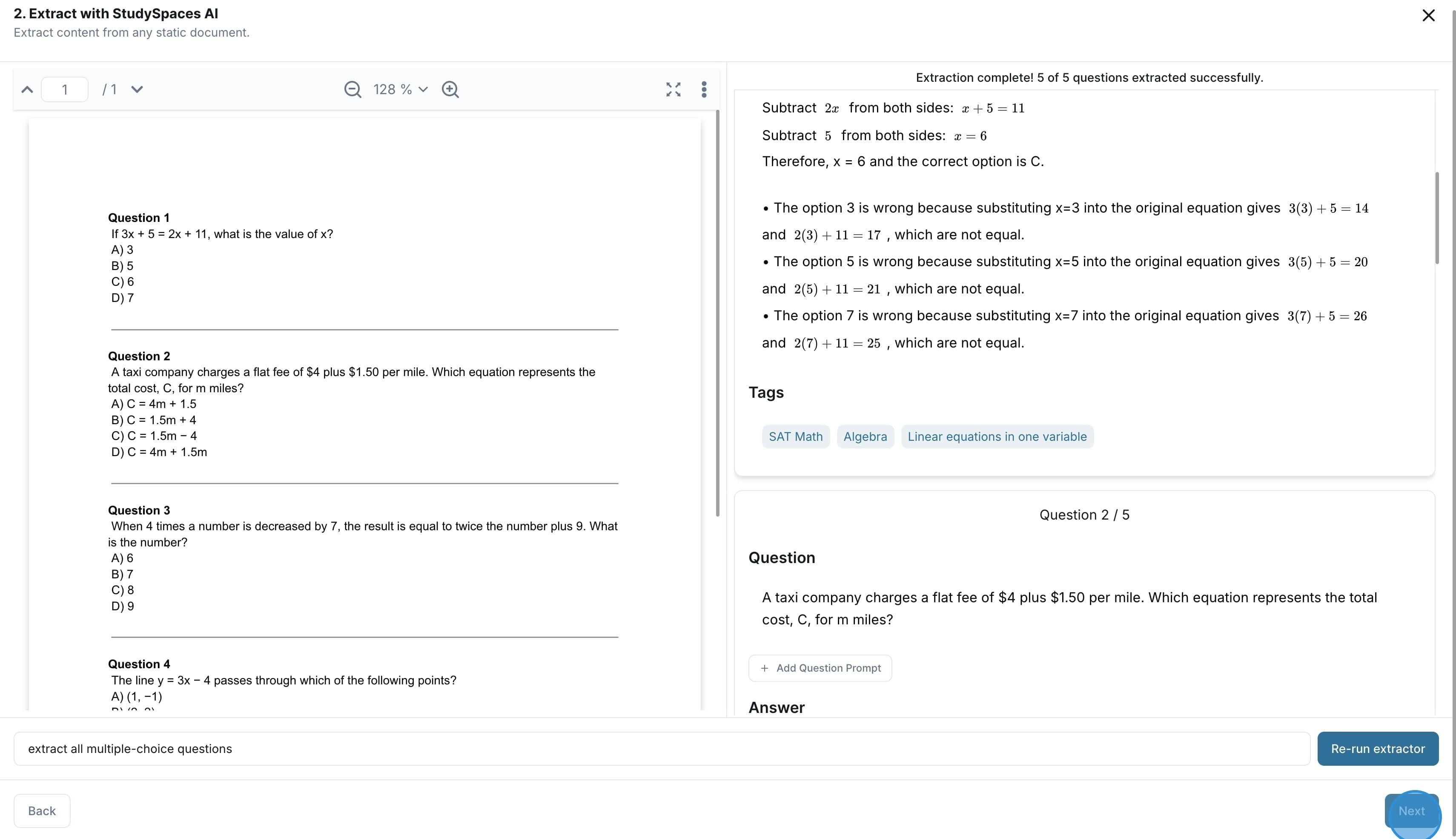This screenshot has height=839, width=1456.
Task: Click option B) C = 1.5m + 4
Action: pos(154,420)
